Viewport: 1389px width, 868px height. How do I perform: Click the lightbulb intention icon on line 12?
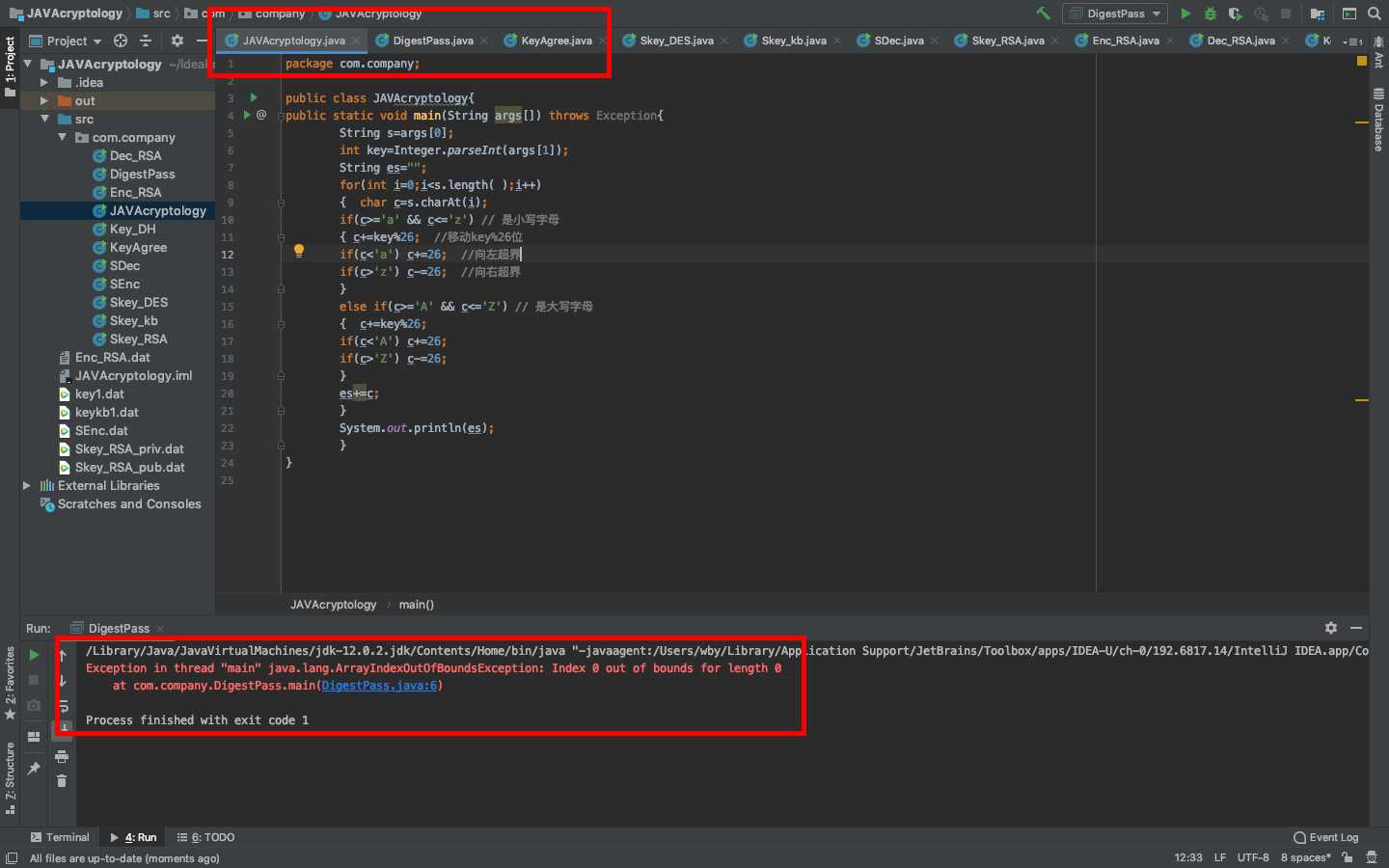(299, 252)
